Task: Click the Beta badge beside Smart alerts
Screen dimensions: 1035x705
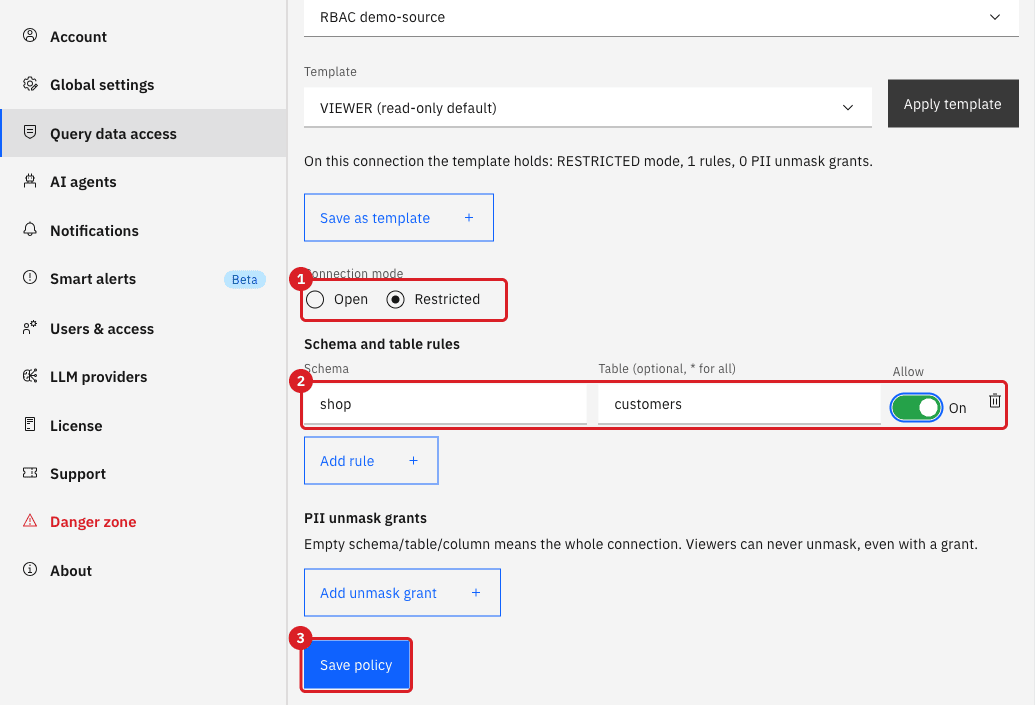Action: pyautogui.click(x=244, y=279)
